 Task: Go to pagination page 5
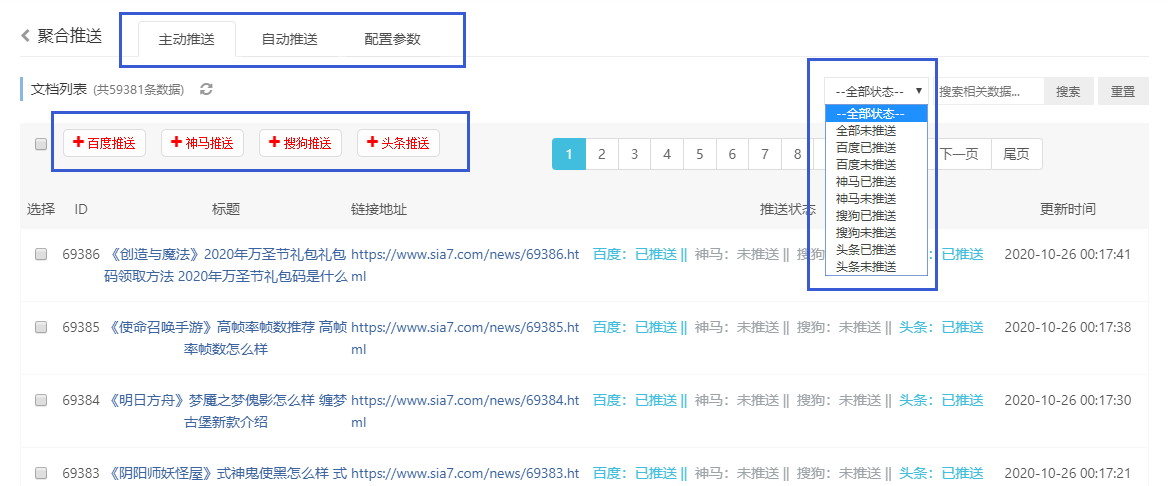pyautogui.click(x=700, y=154)
